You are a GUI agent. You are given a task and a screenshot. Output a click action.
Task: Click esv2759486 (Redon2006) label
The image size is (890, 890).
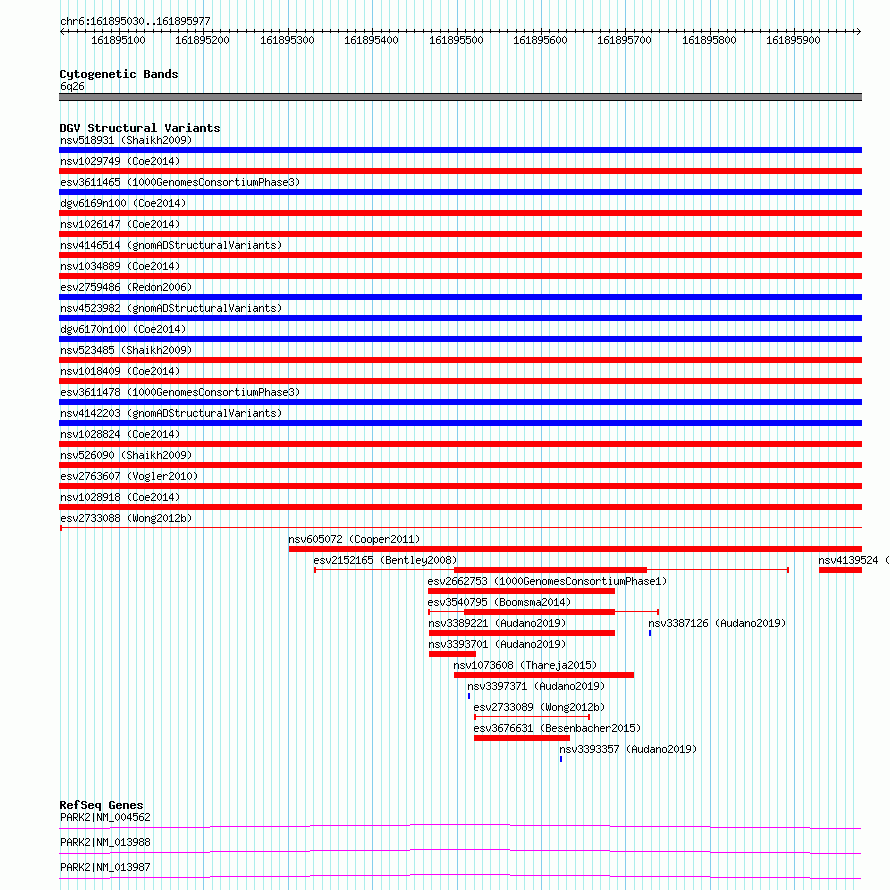(x=126, y=287)
